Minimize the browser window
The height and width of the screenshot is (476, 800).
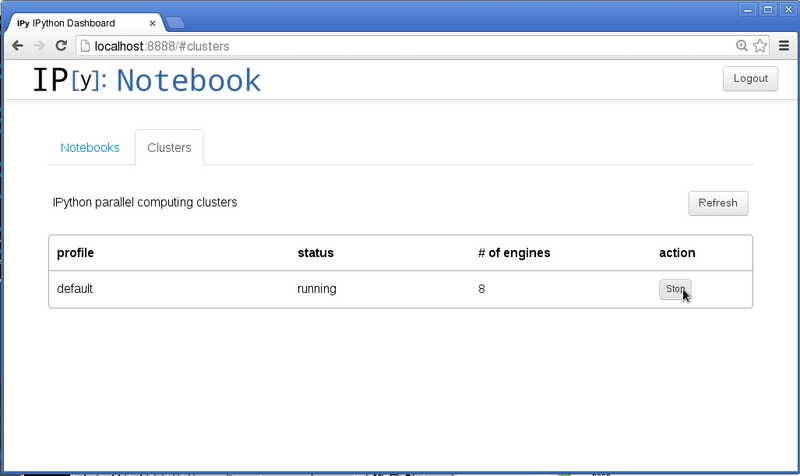(747, 10)
